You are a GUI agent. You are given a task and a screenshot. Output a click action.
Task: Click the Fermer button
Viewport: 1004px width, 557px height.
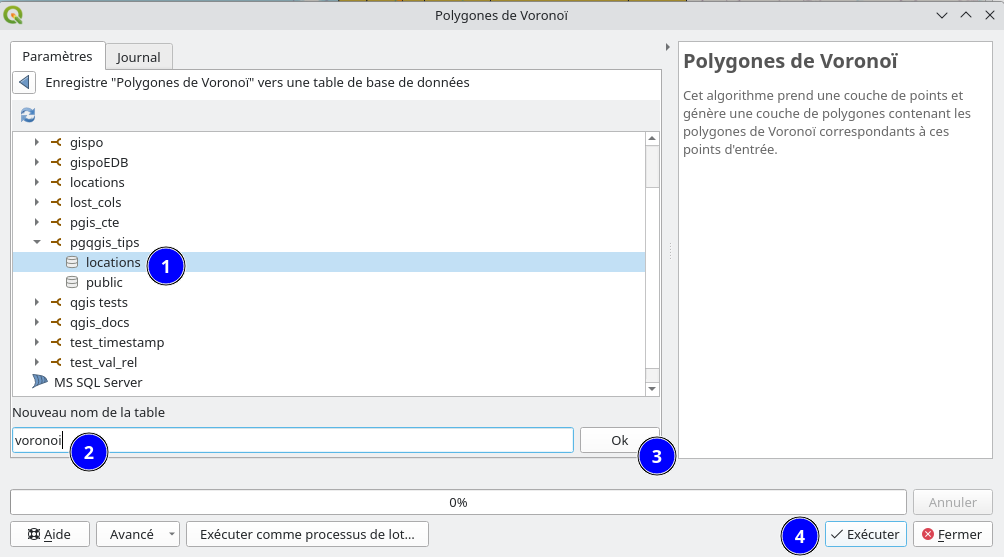[952, 534]
